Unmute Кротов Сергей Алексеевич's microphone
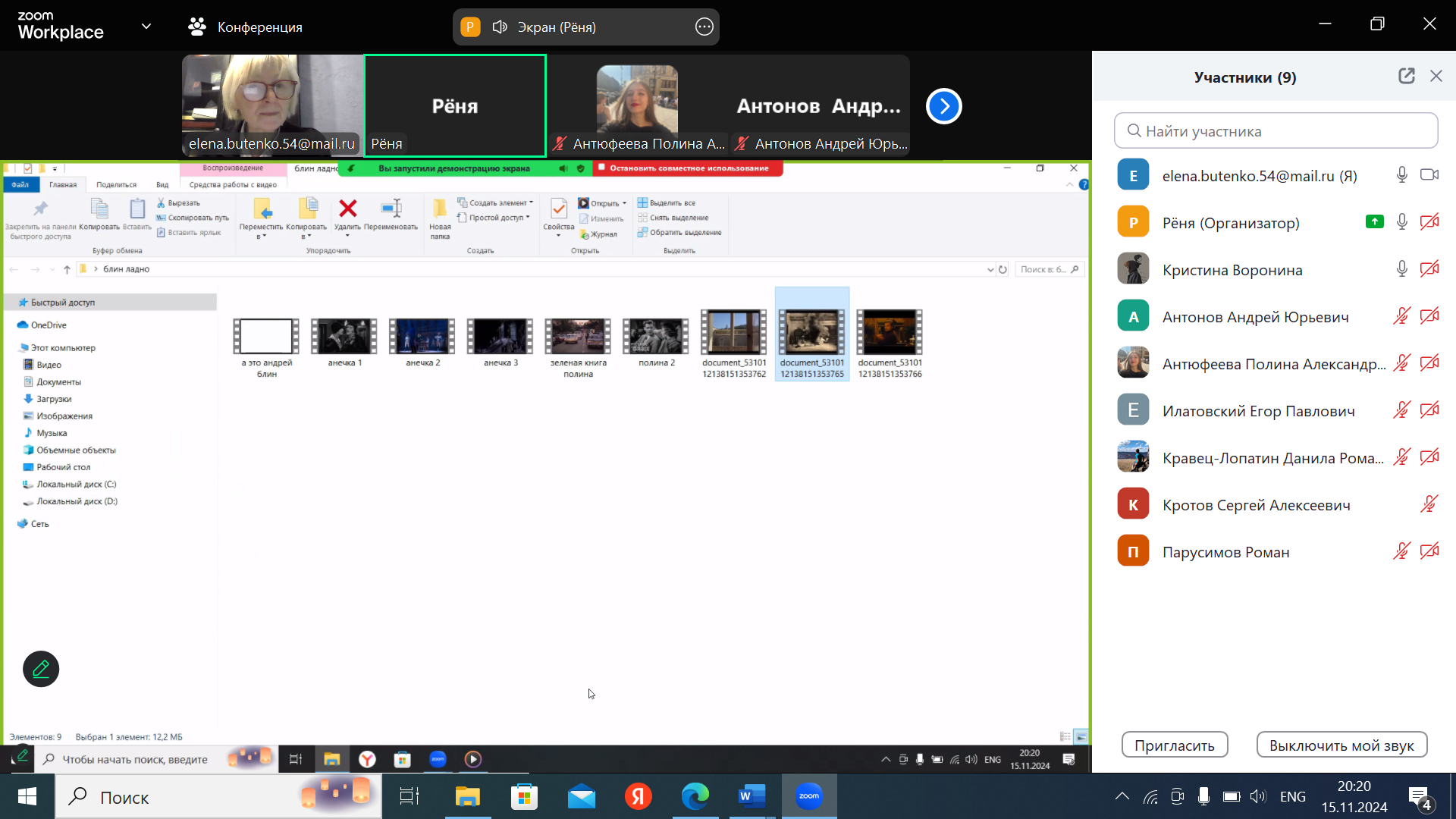 click(1429, 504)
